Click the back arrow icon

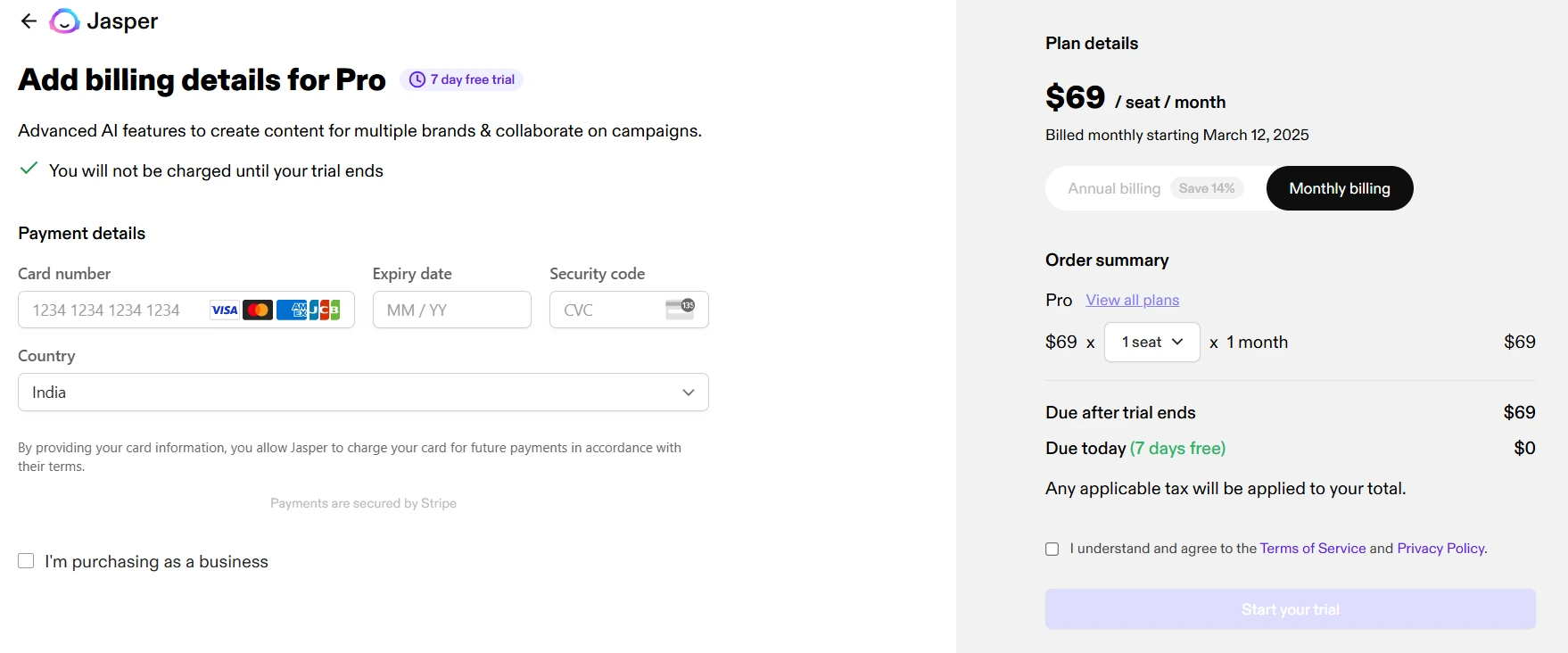29,21
